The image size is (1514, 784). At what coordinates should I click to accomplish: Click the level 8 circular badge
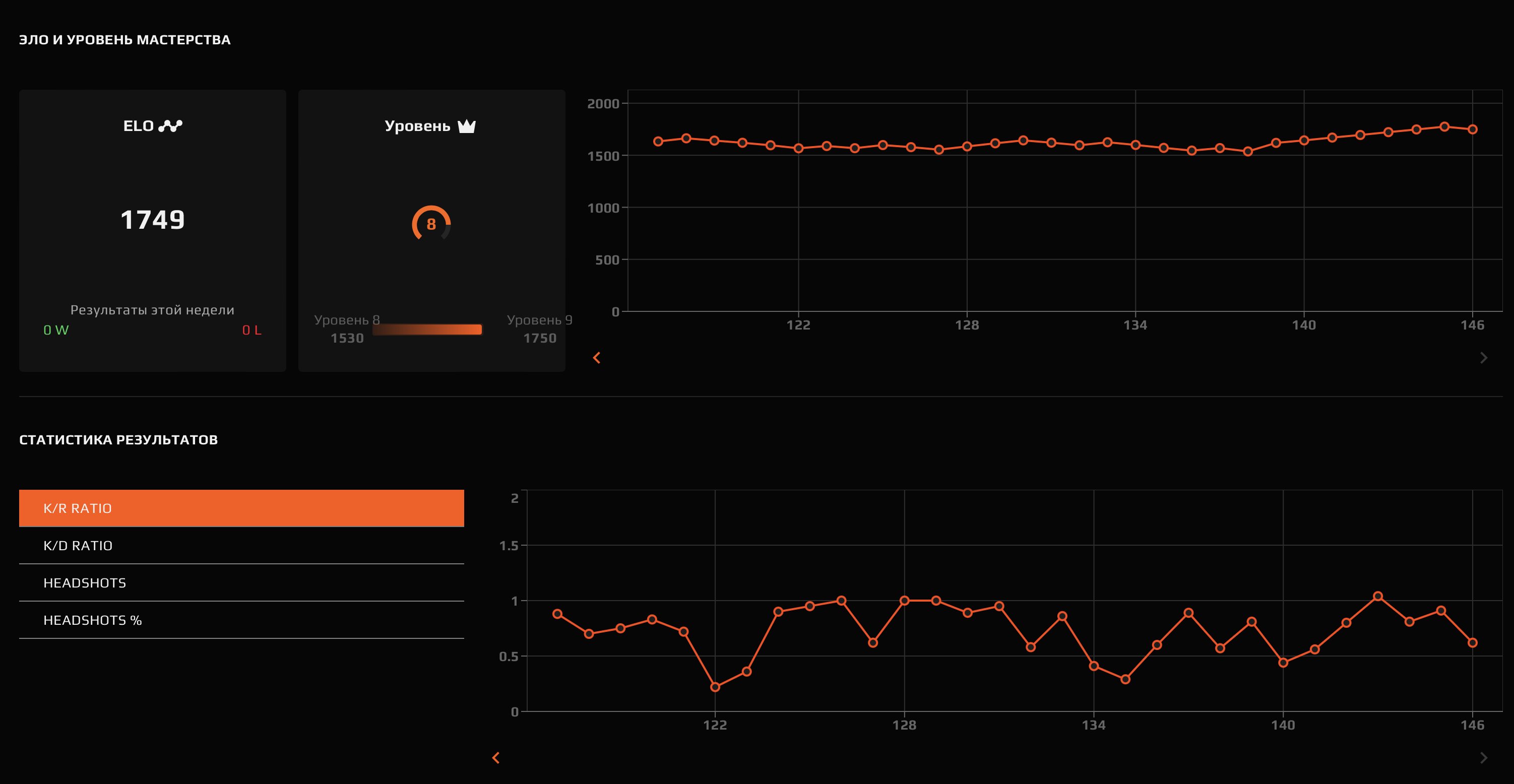click(431, 223)
